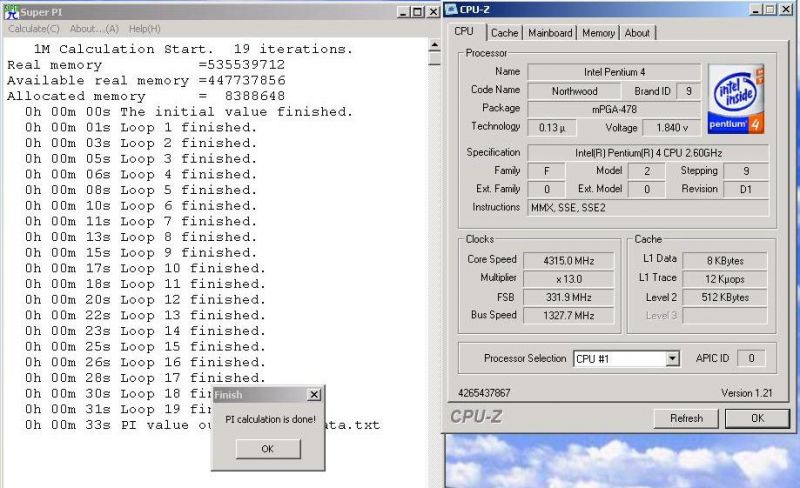Viewport: 800px width, 488px height.
Task: Click the Bus Speed value '1327.7 MHz'
Action: [x=568, y=316]
